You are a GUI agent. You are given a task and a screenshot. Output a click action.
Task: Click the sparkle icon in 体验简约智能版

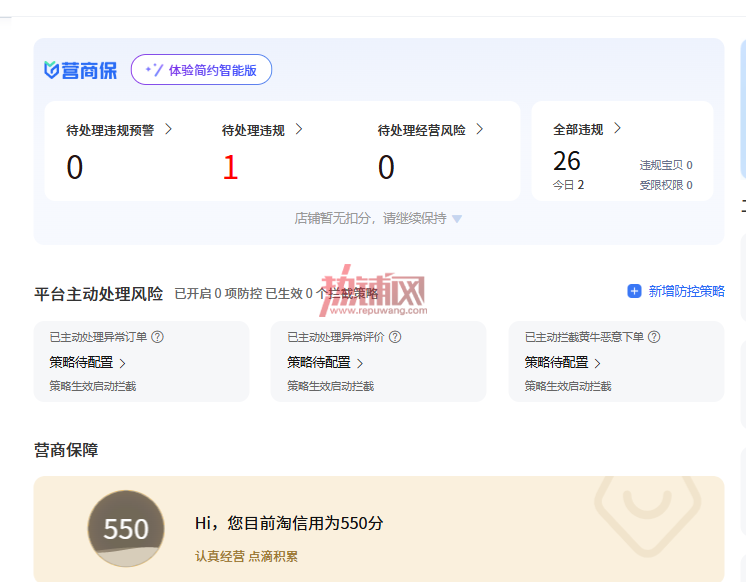pyautogui.click(x=154, y=70)
